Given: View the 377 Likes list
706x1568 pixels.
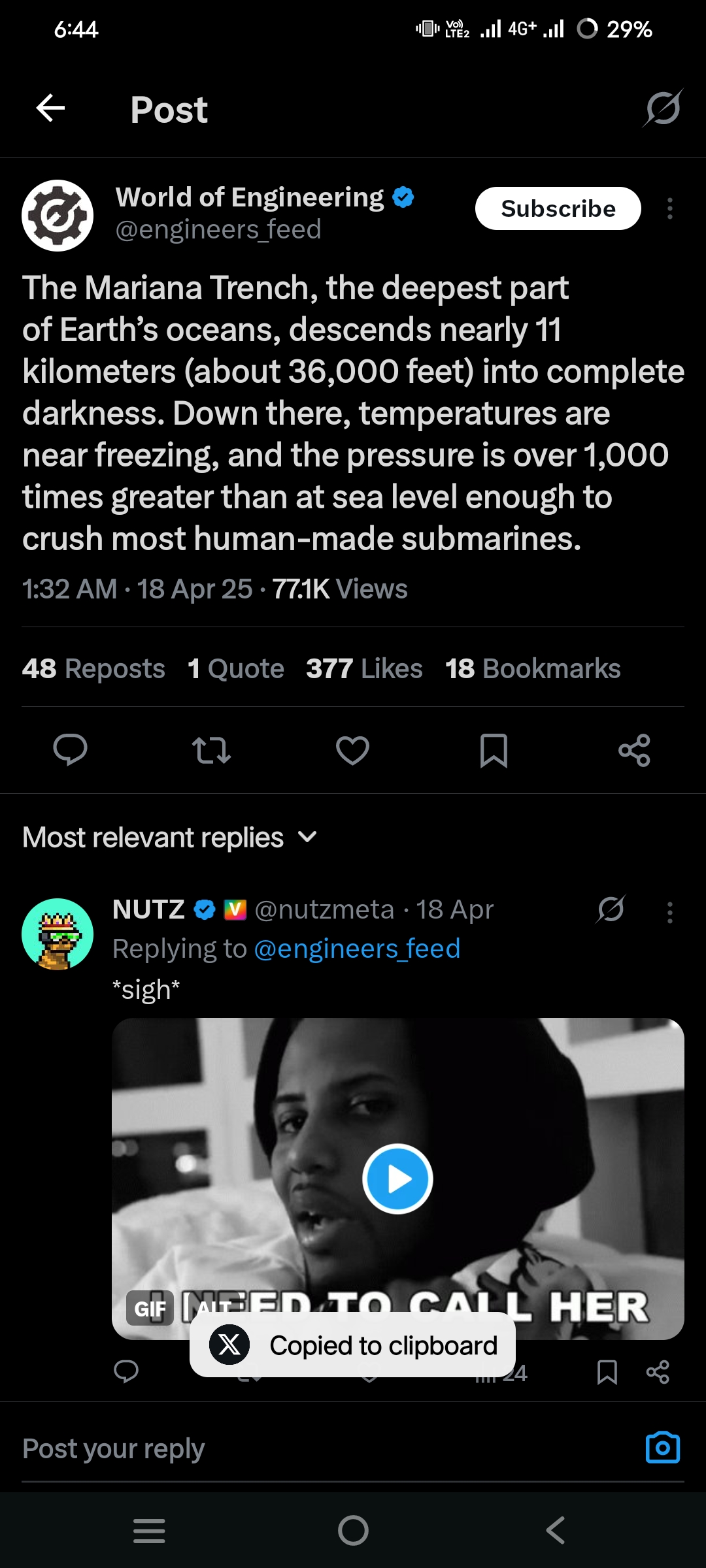Looking at the screenshot, I should (x=364, y=668).
